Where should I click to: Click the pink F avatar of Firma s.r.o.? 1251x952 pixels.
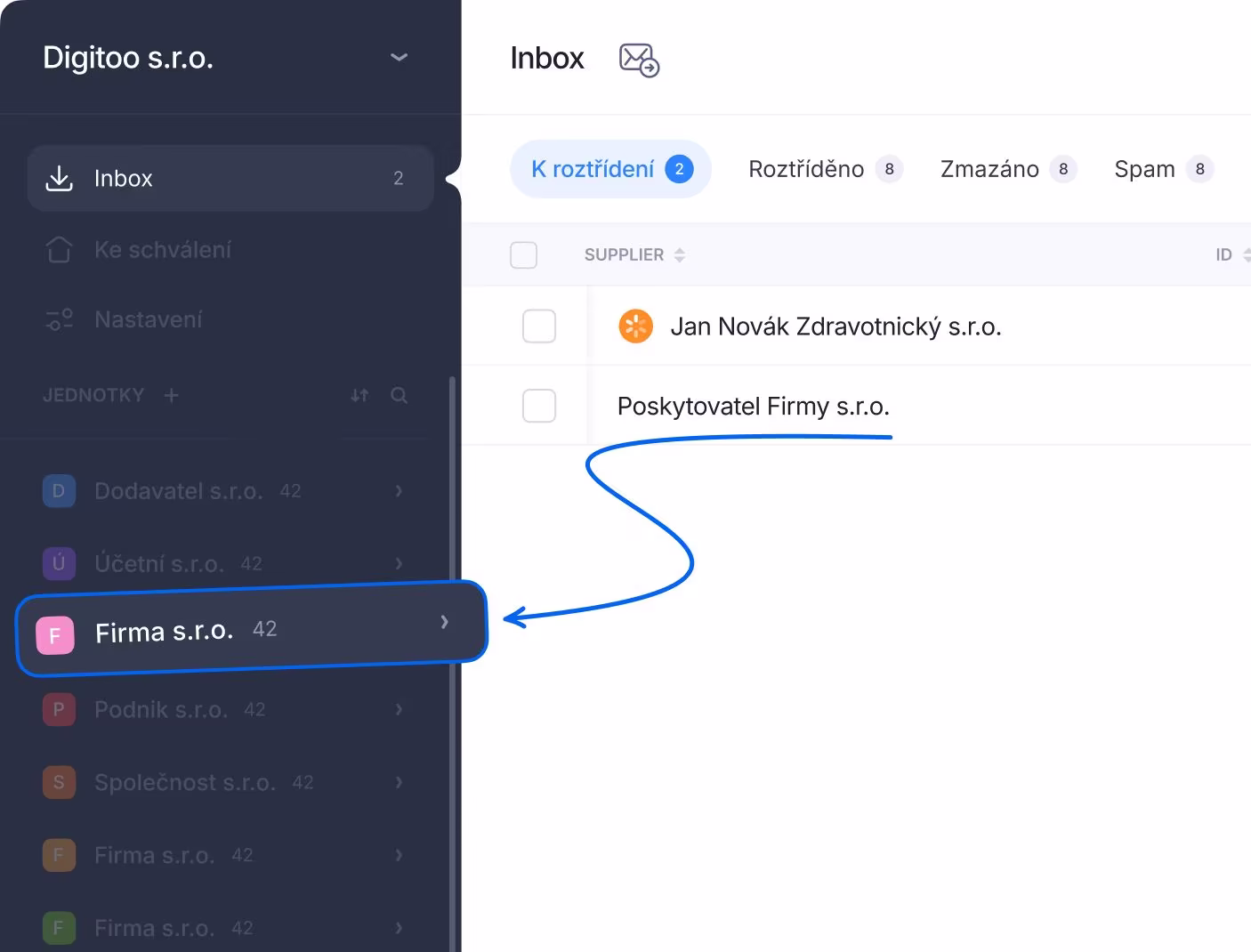(54, 635)
